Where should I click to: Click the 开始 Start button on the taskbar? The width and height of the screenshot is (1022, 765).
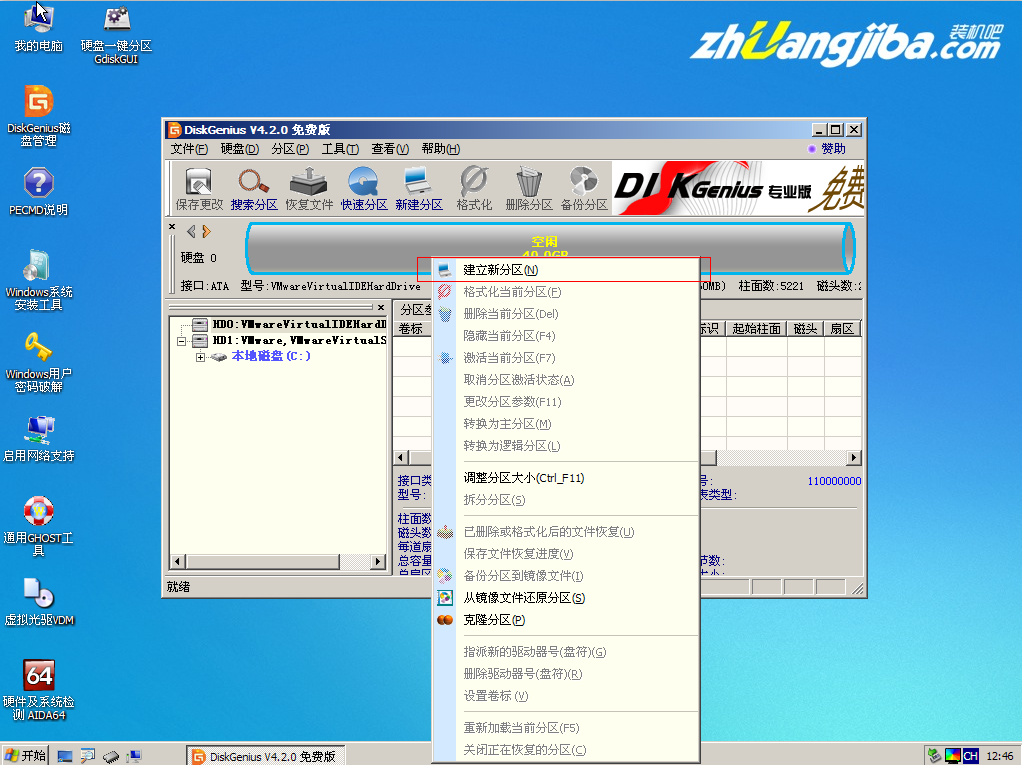25,755
